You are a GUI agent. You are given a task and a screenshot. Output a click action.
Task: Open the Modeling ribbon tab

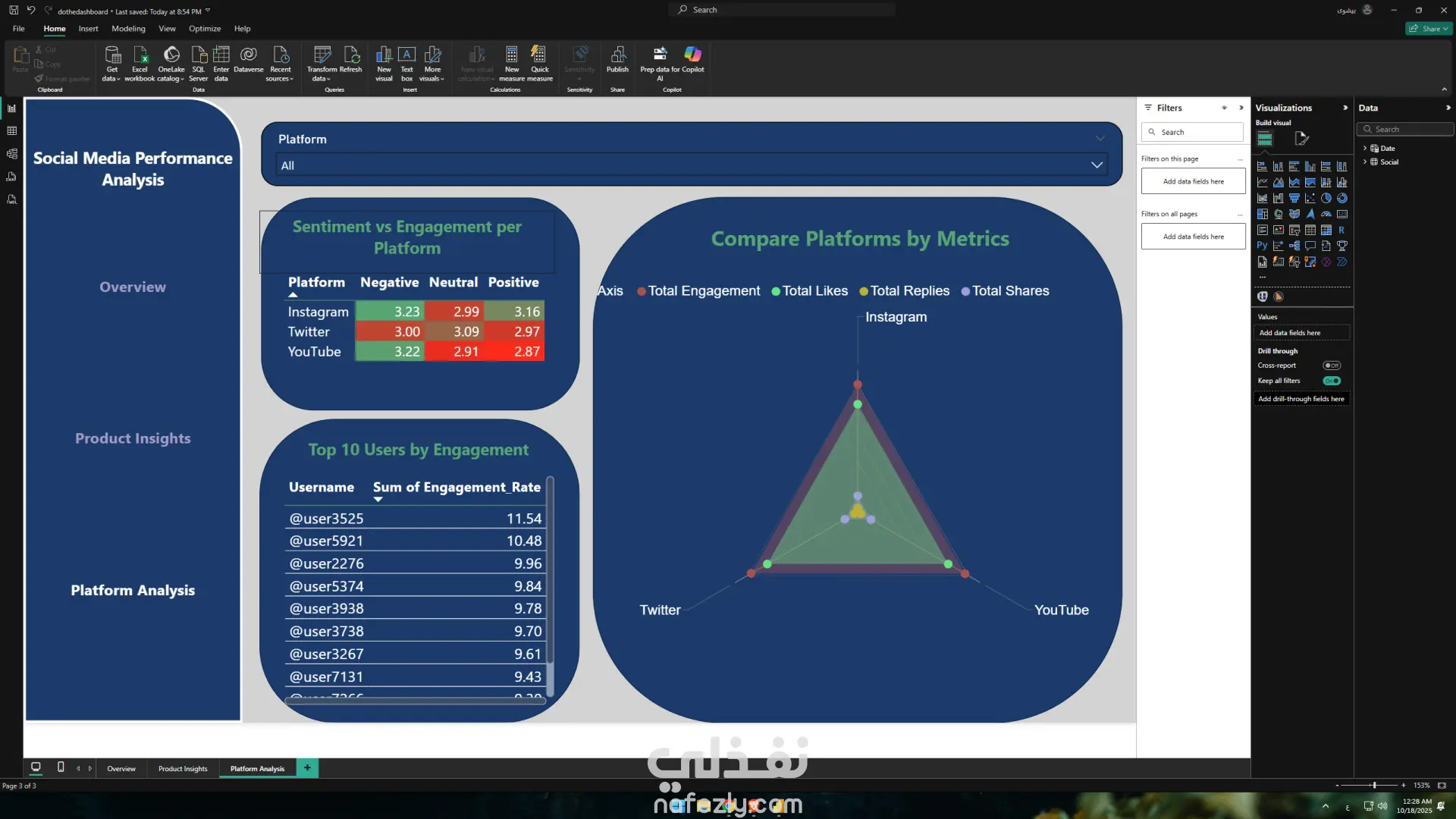(128, 29)
